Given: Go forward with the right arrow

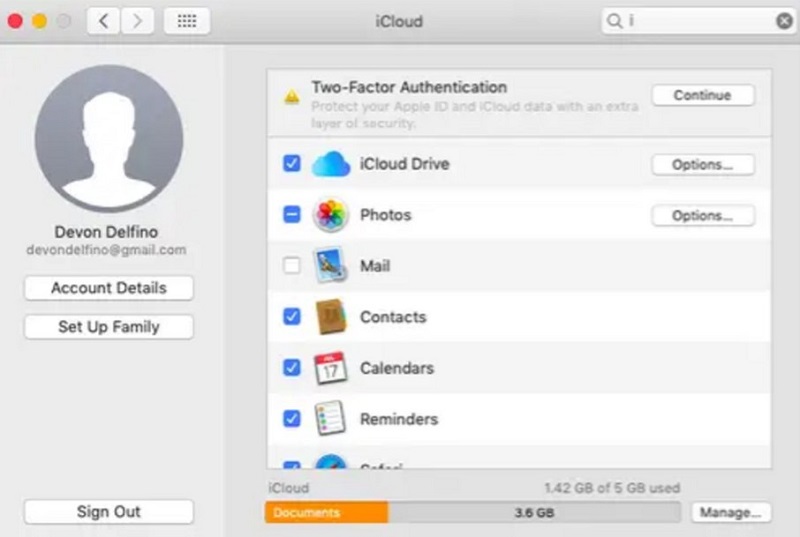Looking at the screenshot, I should click(x=137, y=21).
